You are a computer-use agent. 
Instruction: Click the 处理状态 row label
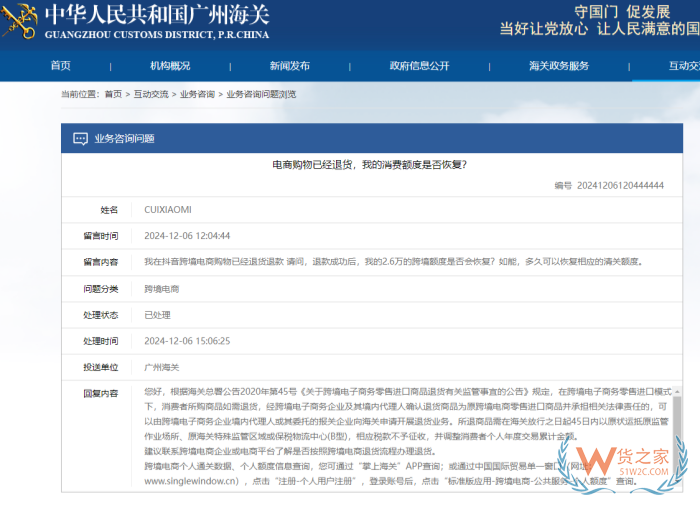coord(100,315)
